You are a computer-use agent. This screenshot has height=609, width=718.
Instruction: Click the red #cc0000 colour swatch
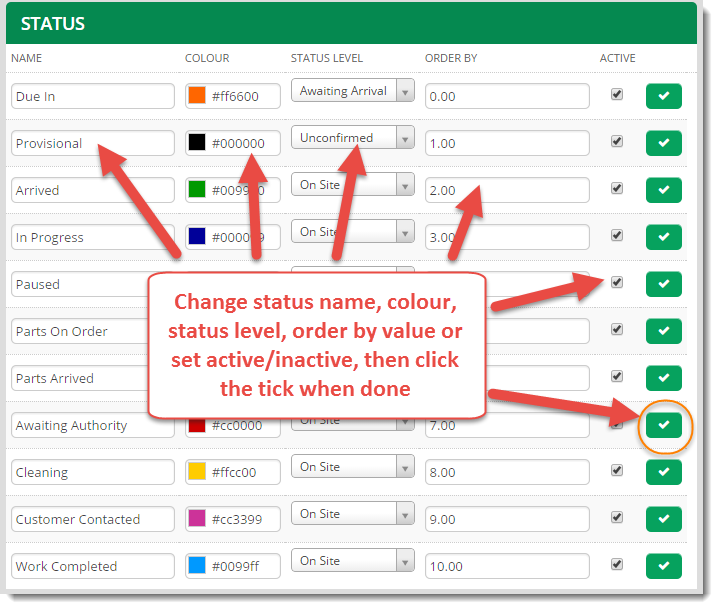click(197, 426)
